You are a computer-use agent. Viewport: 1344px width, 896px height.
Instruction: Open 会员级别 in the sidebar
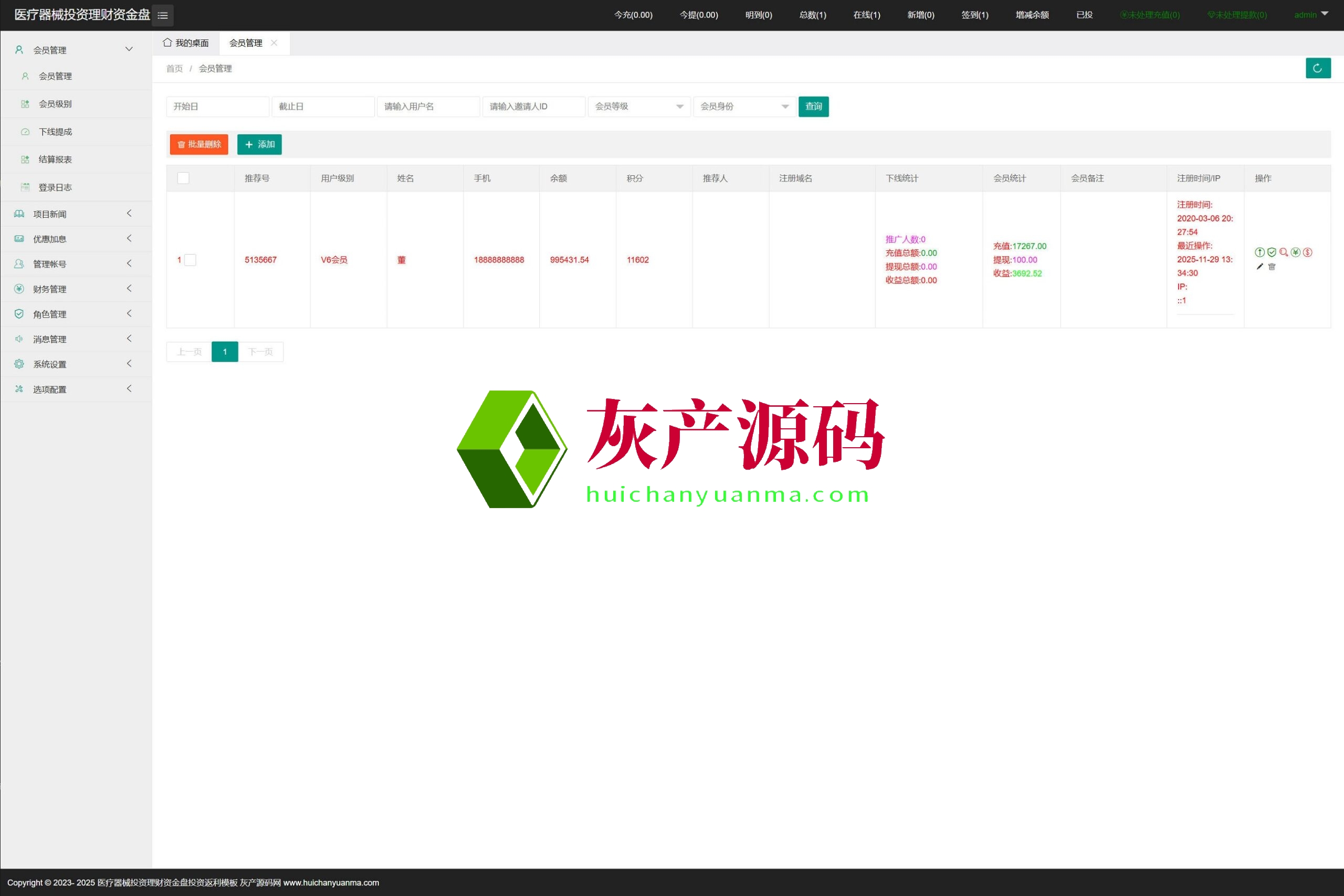pyautogui.click(x=55, y=104)
